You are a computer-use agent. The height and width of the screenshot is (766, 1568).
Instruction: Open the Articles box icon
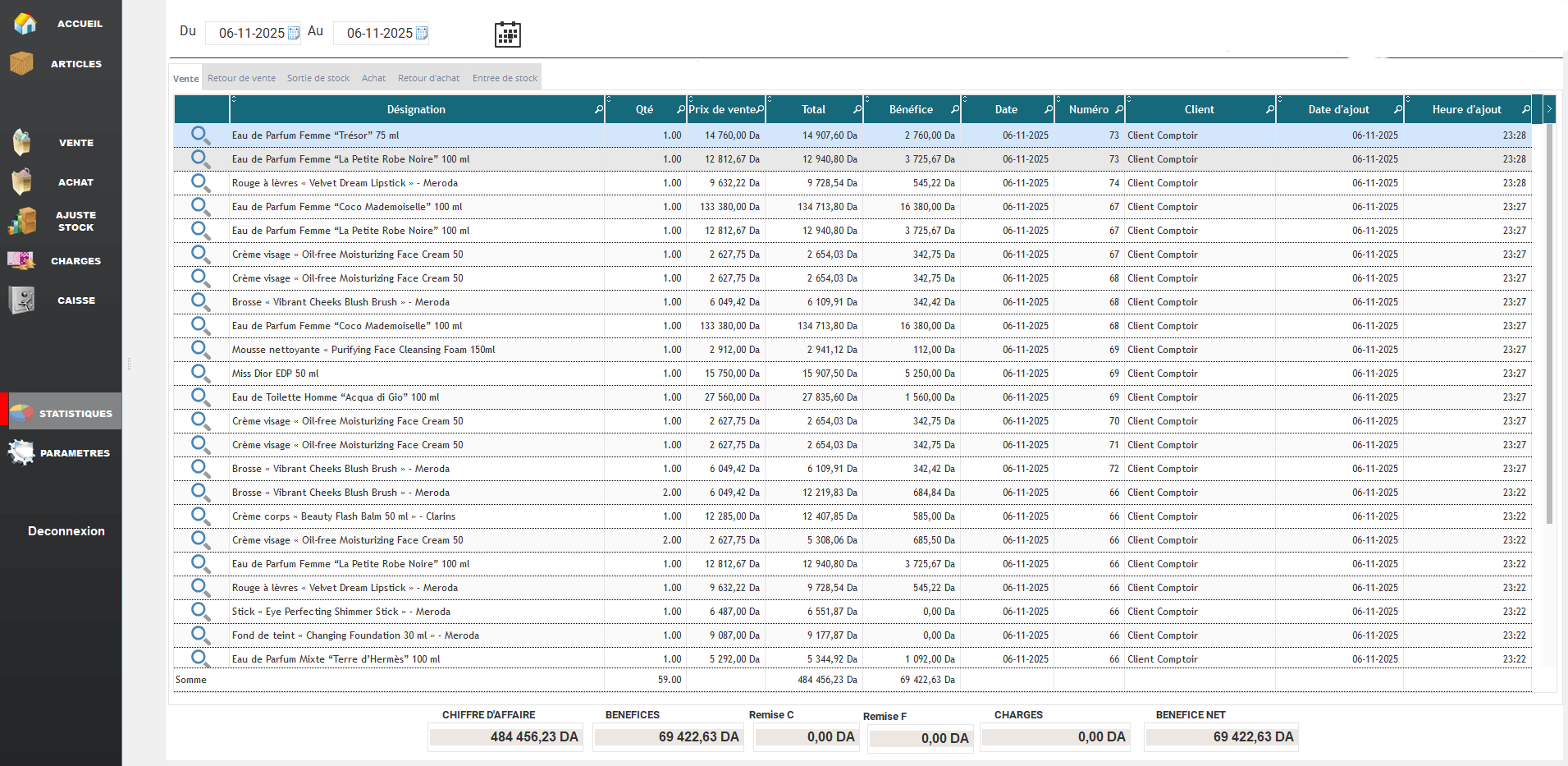point(22,63)
